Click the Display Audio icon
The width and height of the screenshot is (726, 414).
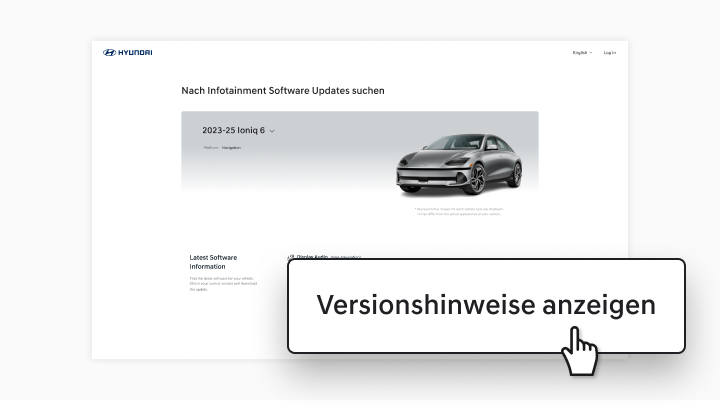[x=291, y=257]
